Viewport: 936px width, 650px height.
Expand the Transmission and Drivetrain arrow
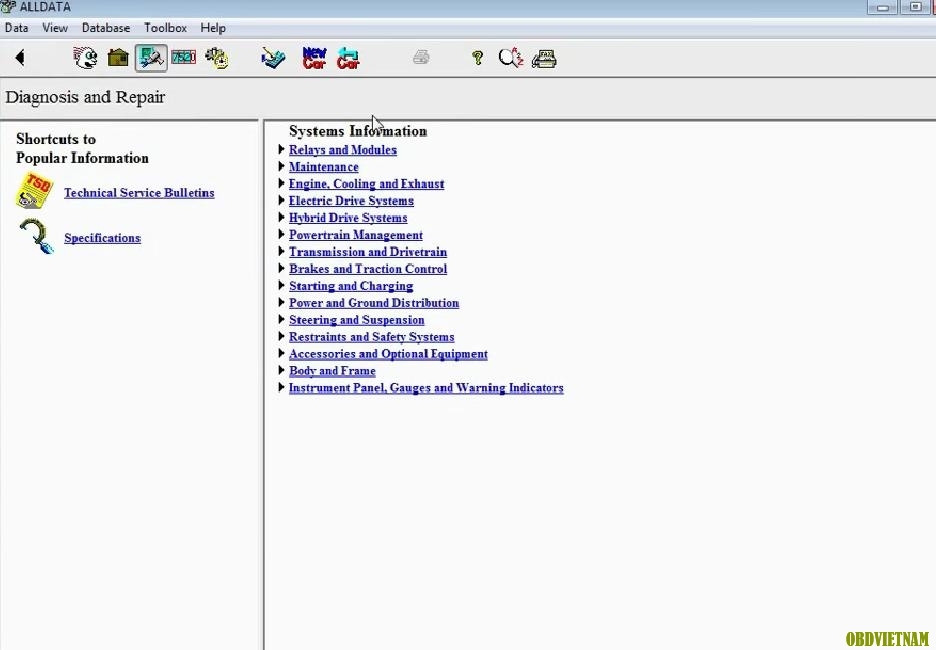click(x=281, y=251)
